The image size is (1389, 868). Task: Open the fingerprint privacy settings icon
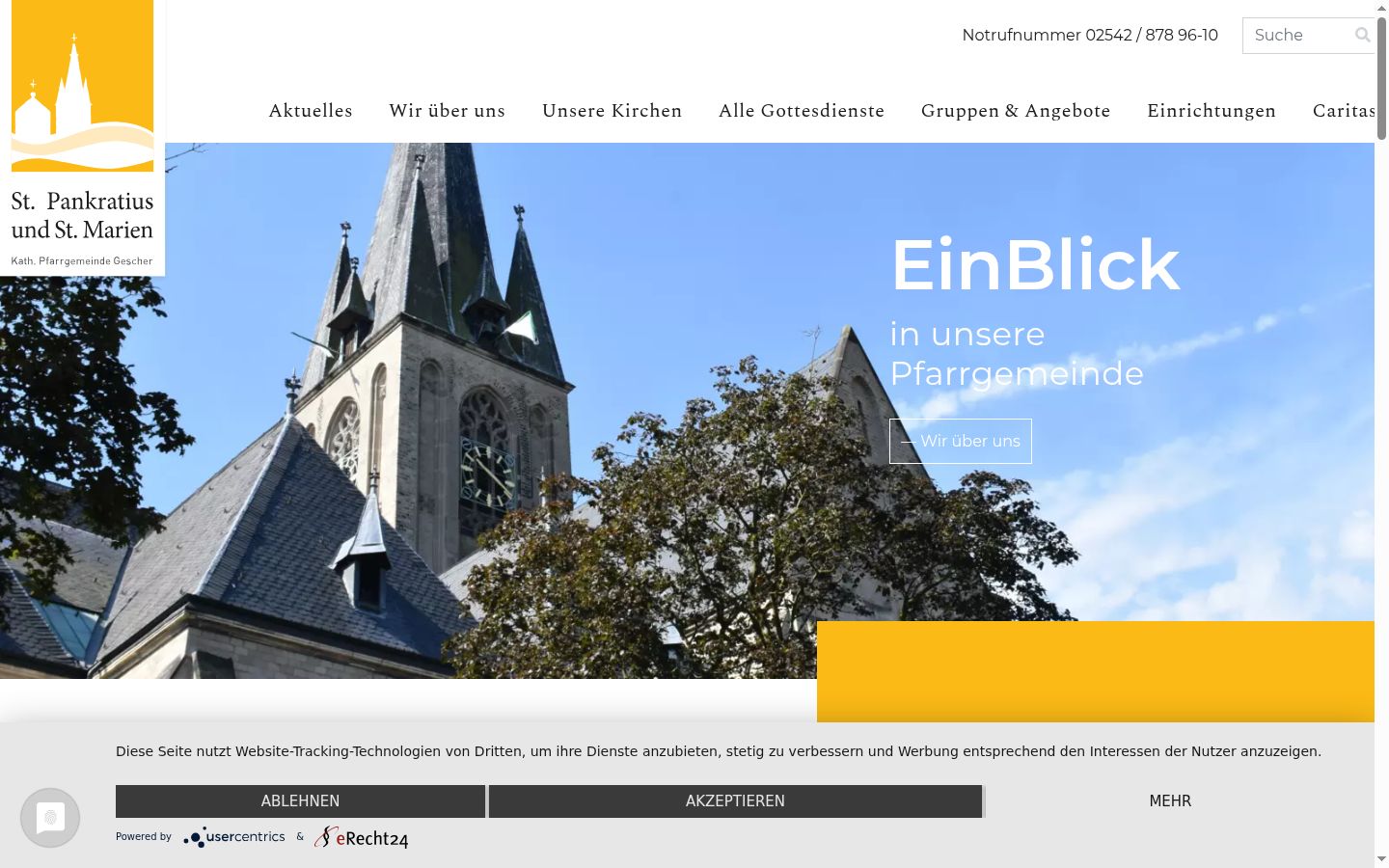point(50,818)
